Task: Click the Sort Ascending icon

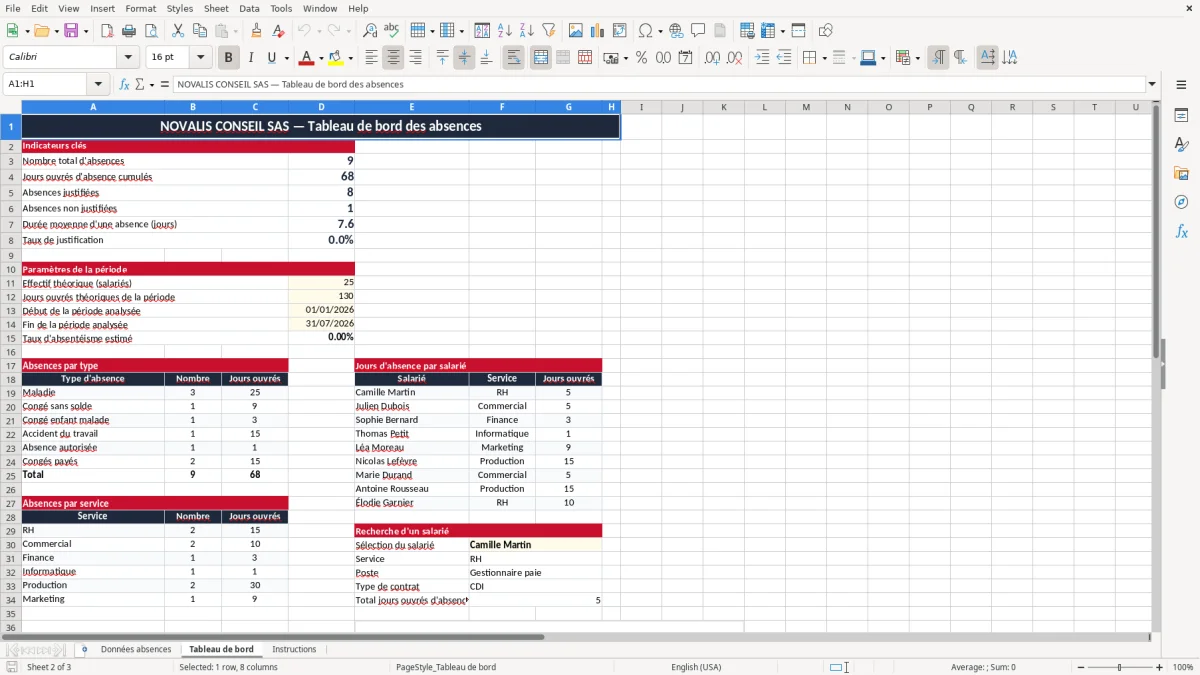Action: (x=505, y=31)
